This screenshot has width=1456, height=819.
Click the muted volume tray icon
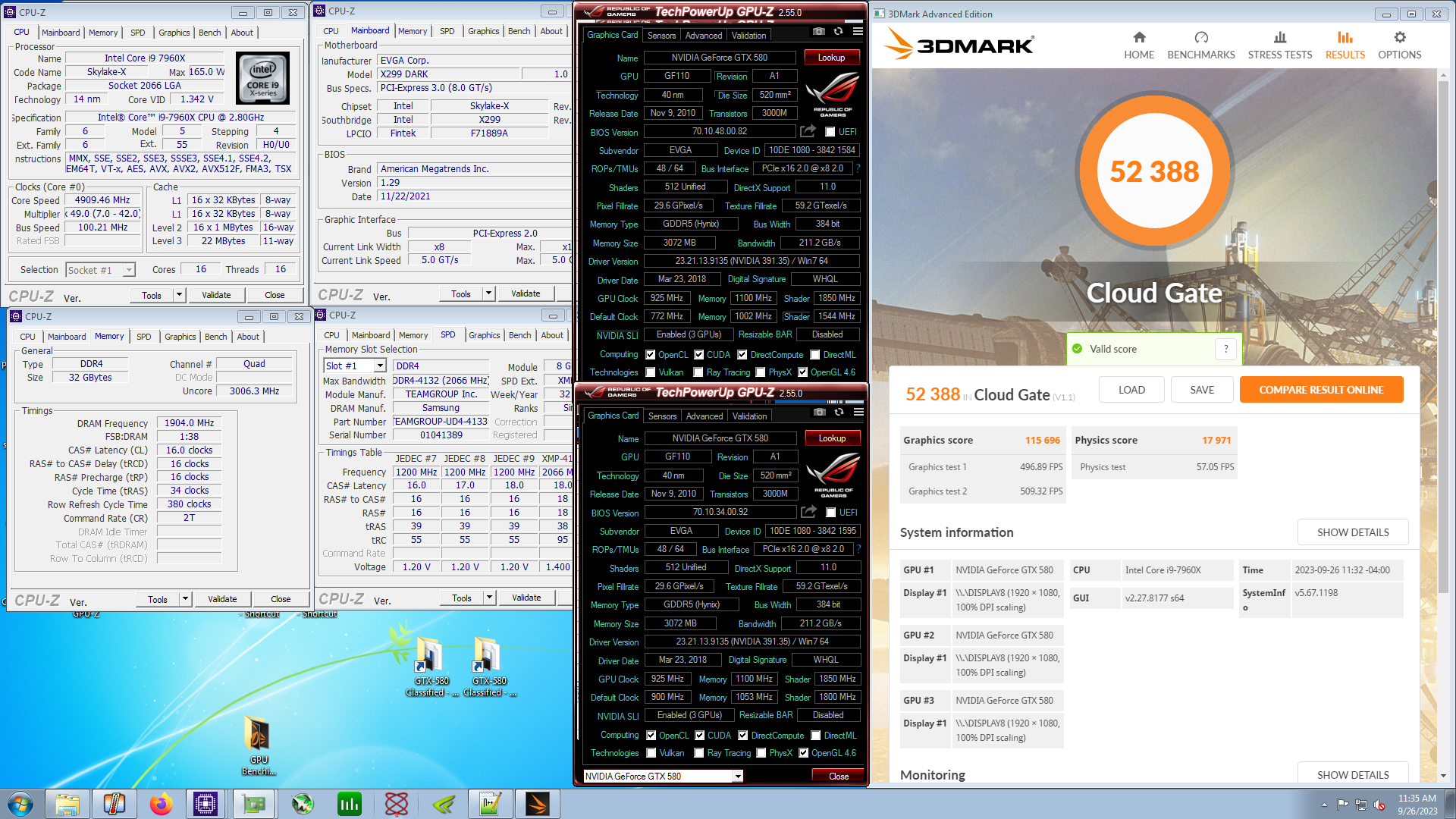coord(1380,805)
